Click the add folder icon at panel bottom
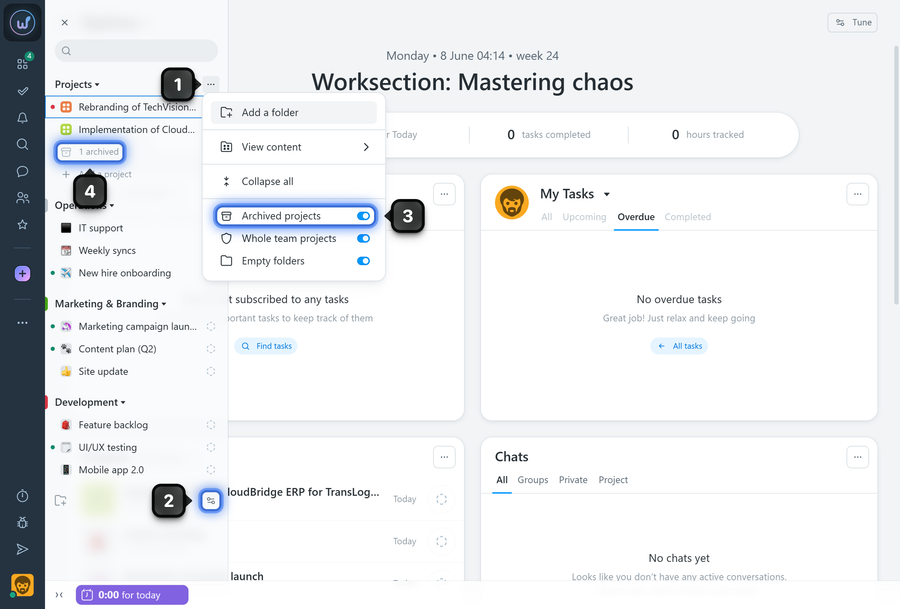900x609 pixels. [60, 501]
